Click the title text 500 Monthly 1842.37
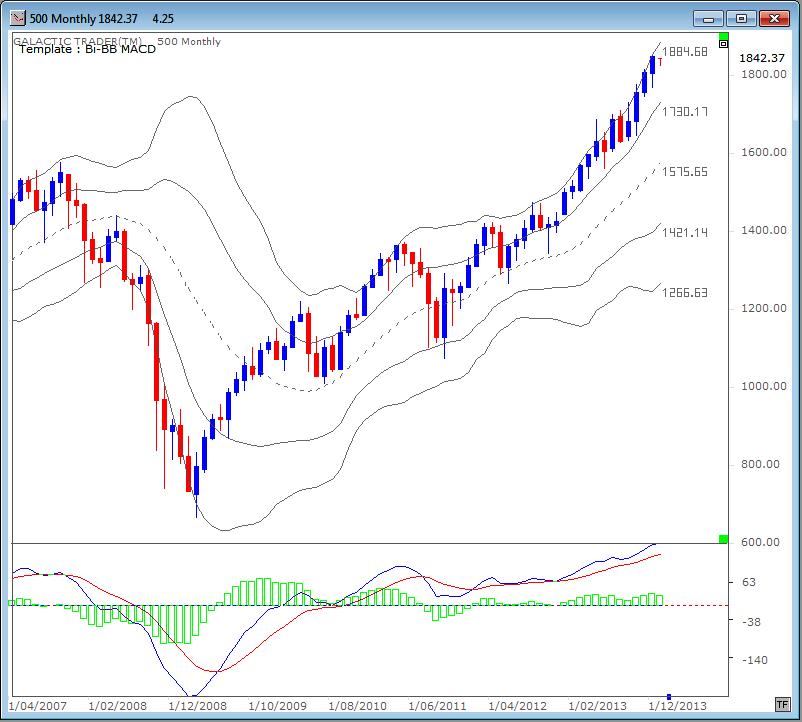The width and height of the screenshot is (802, 722). [84, 19]
